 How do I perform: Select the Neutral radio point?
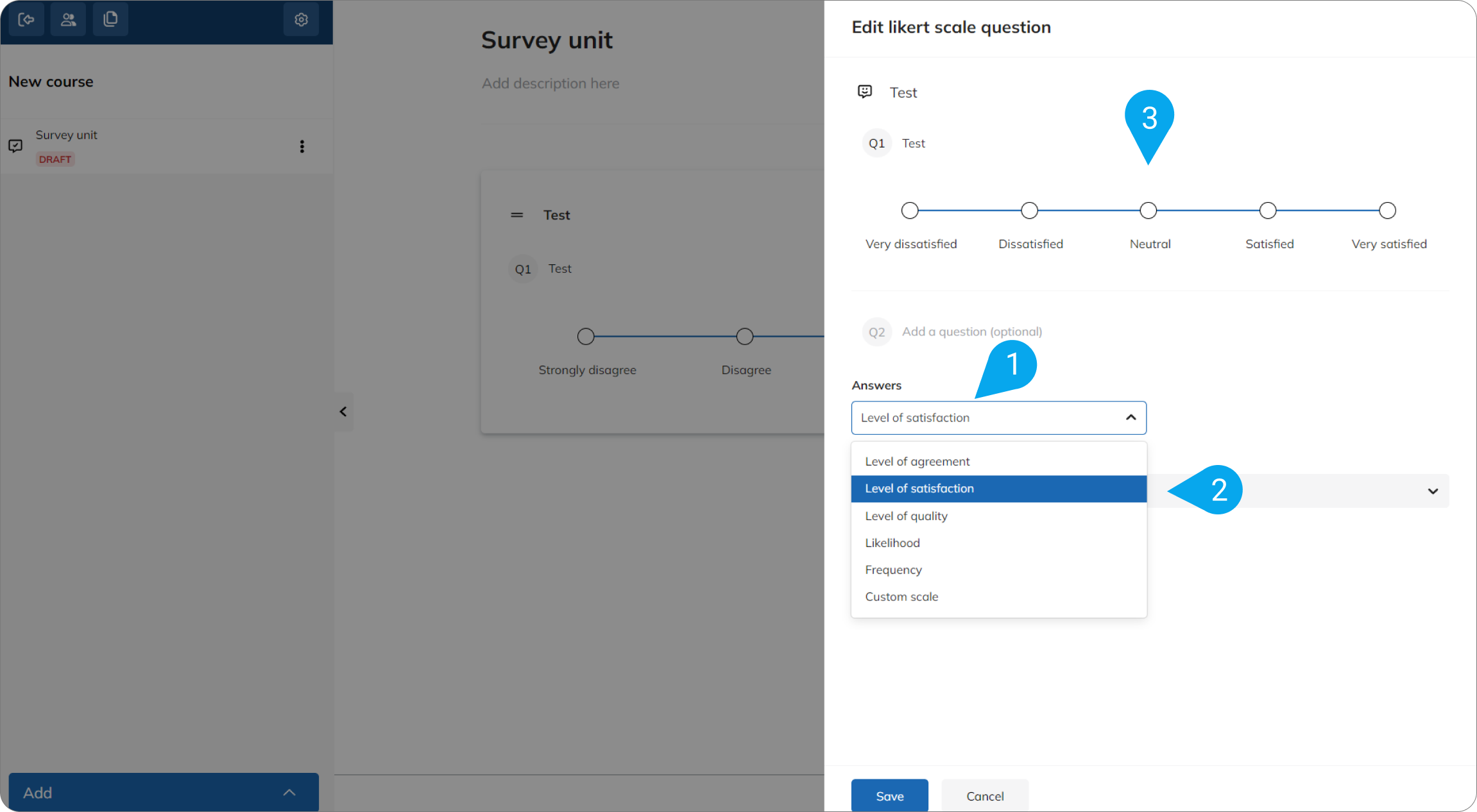click(x=1148, y=210)
